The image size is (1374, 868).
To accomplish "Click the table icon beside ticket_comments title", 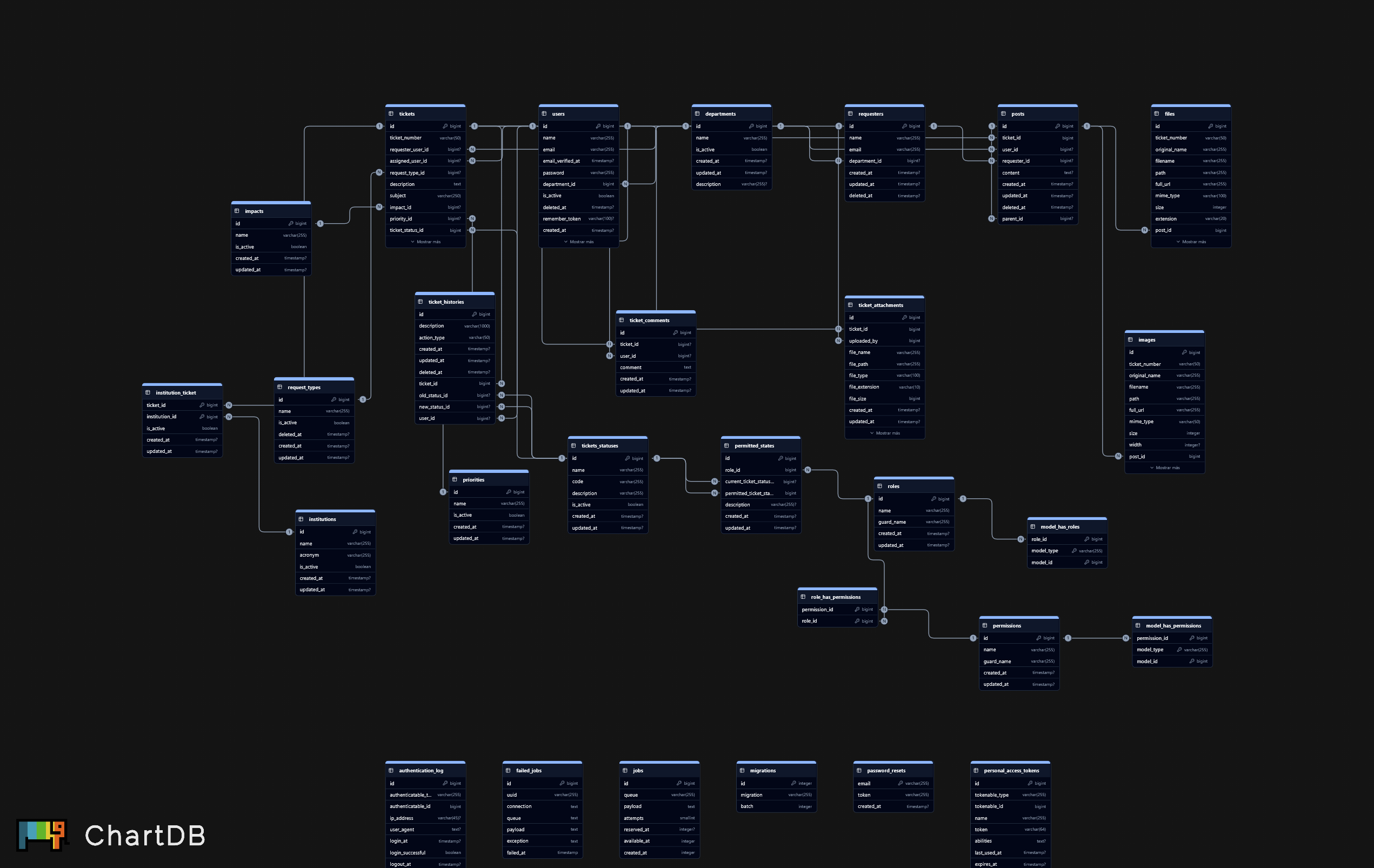I will (x=622, y=320).
